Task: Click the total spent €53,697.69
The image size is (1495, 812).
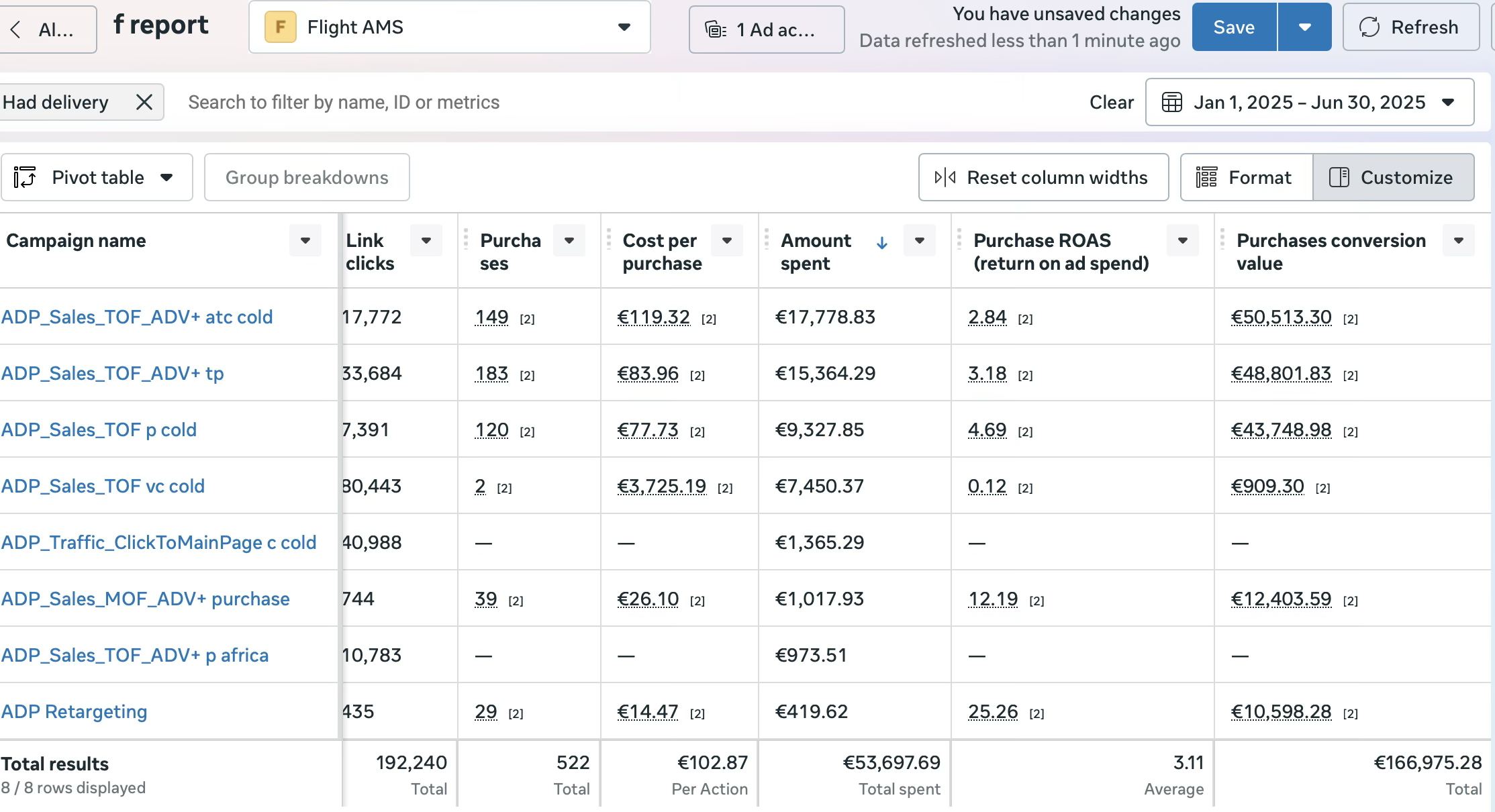Action: pyautogui.click(x=891, y=762)
